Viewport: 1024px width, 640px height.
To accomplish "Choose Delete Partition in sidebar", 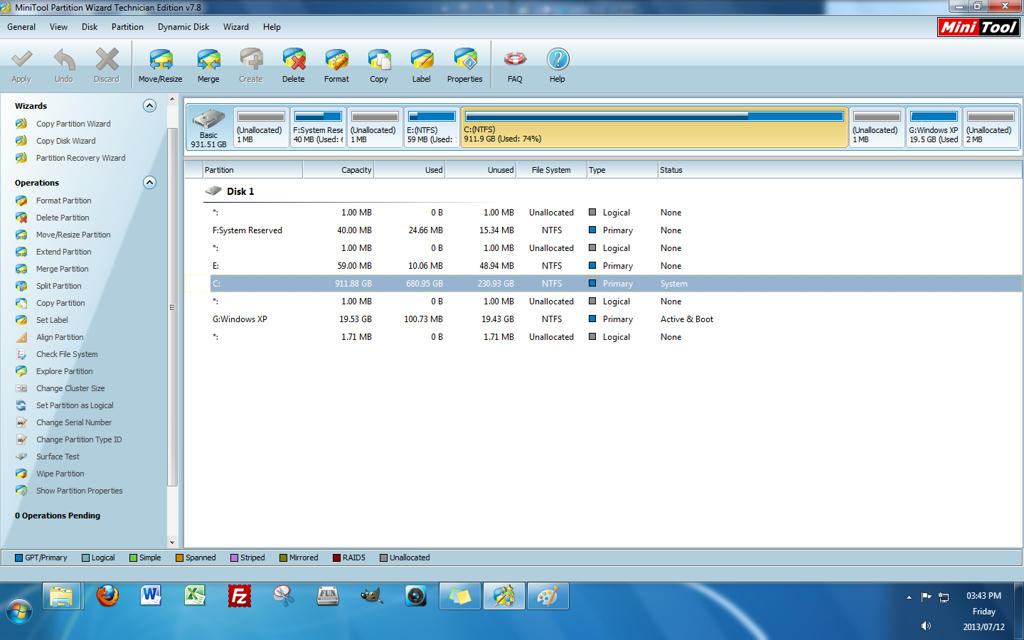I will point(62,217).
